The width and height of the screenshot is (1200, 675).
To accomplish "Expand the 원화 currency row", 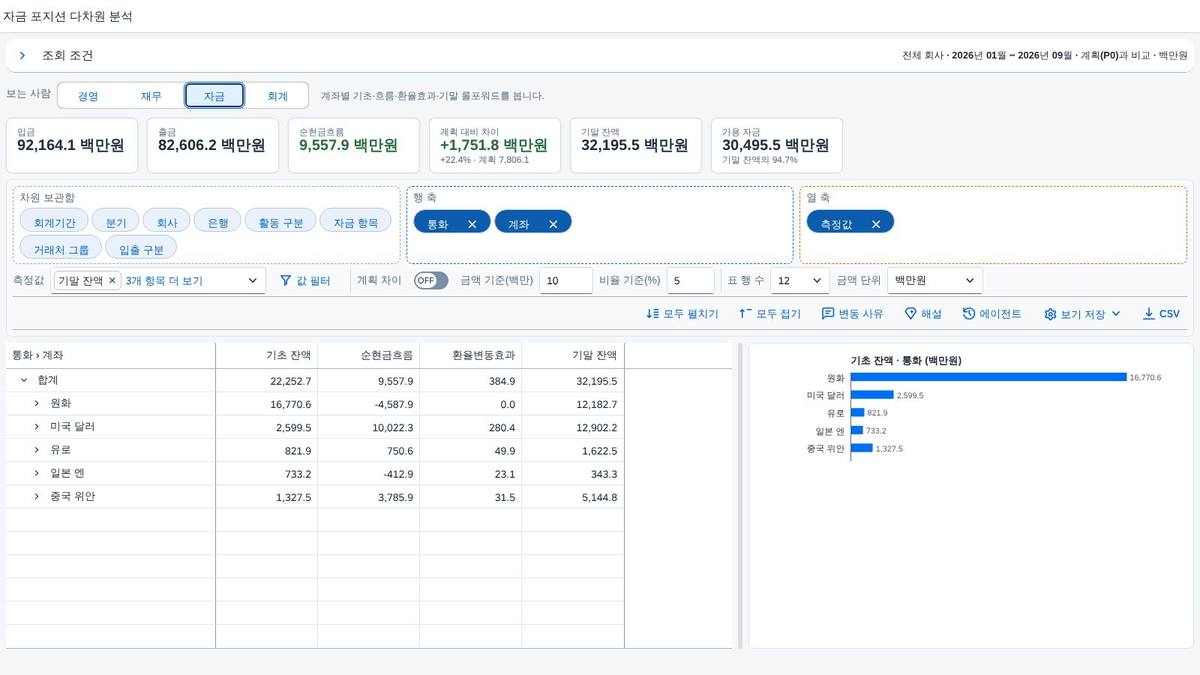I will click(x=37, y=403).
